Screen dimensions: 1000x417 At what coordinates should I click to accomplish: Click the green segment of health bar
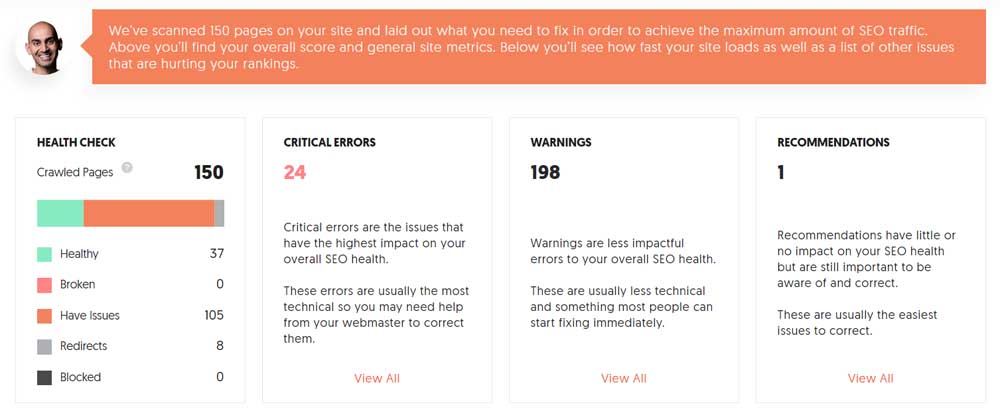pyautogui.click(x=60, y=213)
